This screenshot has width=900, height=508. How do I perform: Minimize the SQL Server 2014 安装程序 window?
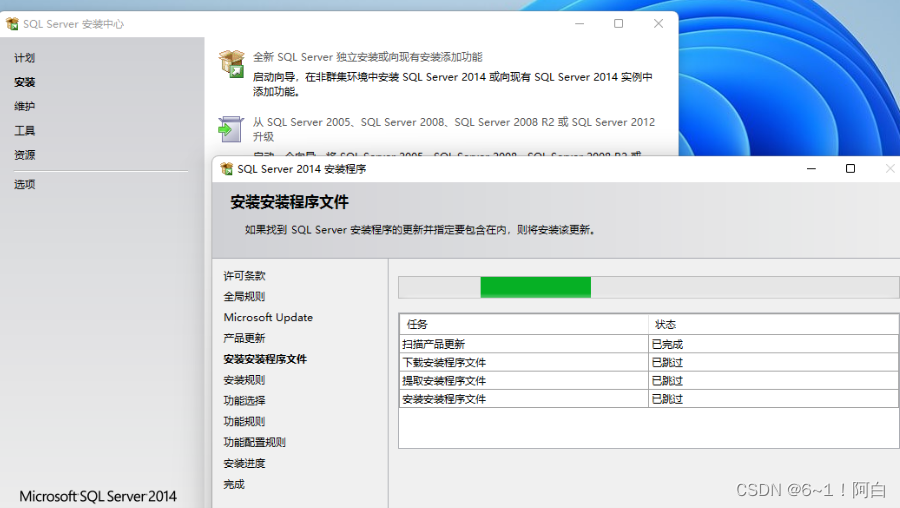coord(811,169)
